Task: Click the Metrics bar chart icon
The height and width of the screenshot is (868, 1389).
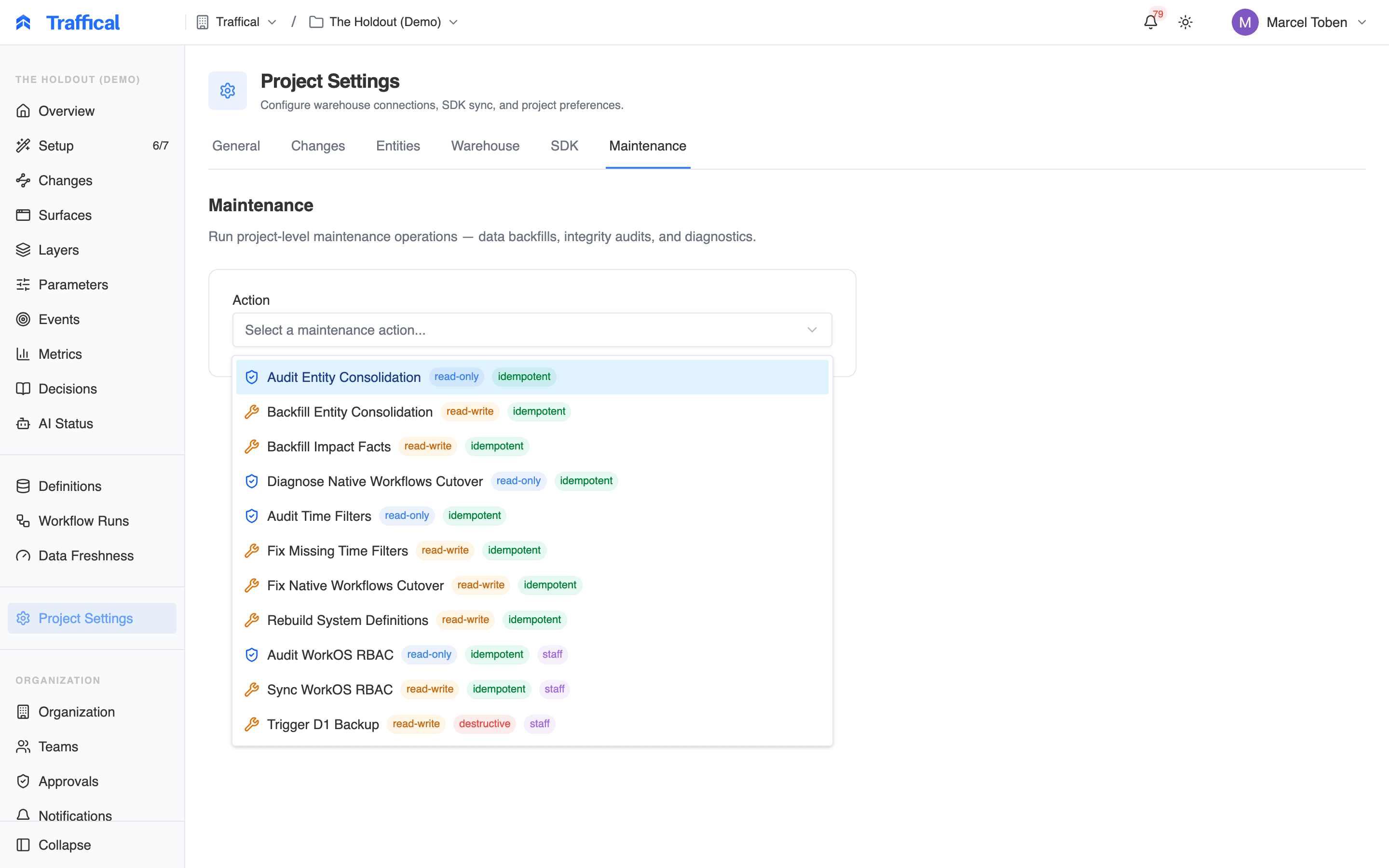Action: 23,354
